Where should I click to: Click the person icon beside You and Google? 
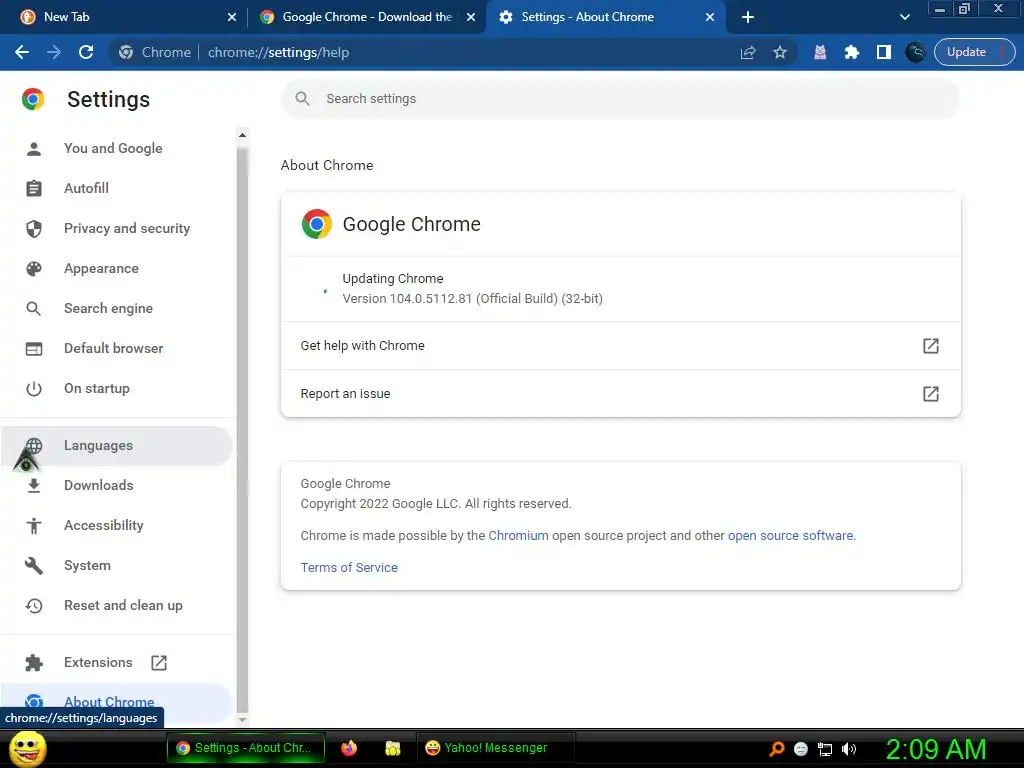(34, 149)
